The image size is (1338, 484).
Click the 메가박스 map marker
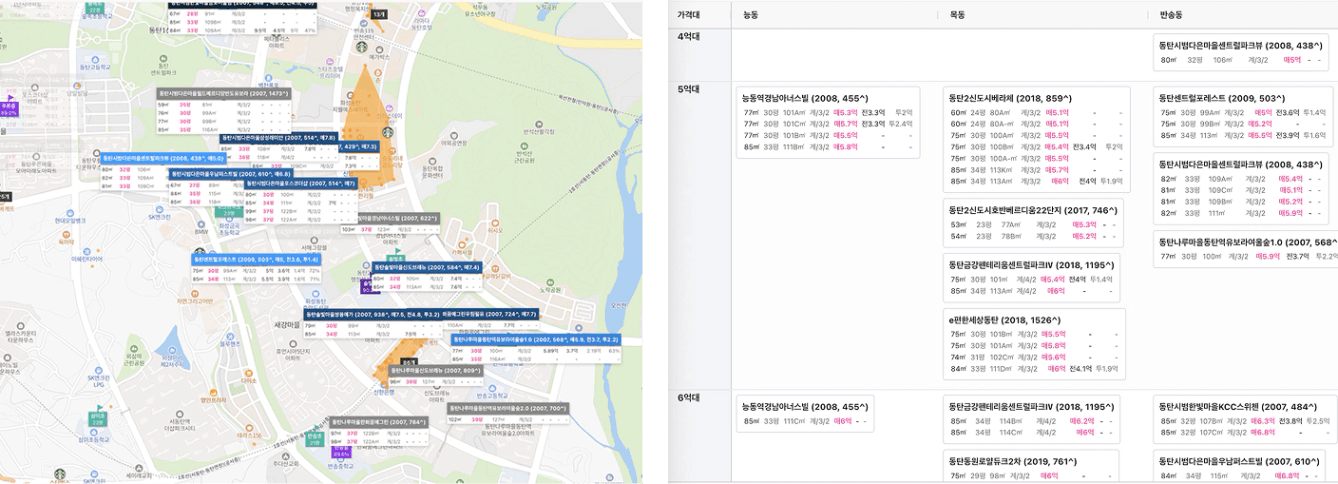379,50
